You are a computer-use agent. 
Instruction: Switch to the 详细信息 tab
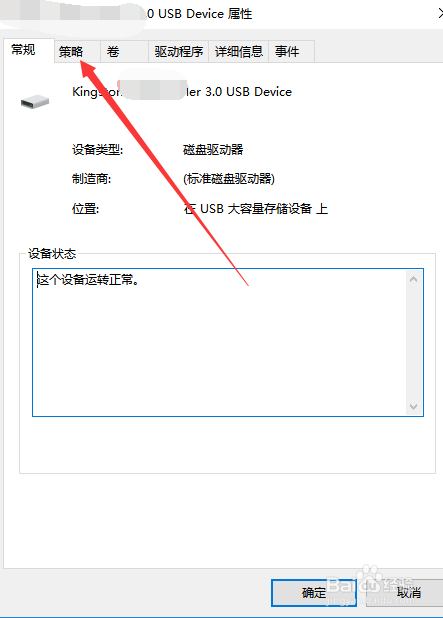[238, 51]
